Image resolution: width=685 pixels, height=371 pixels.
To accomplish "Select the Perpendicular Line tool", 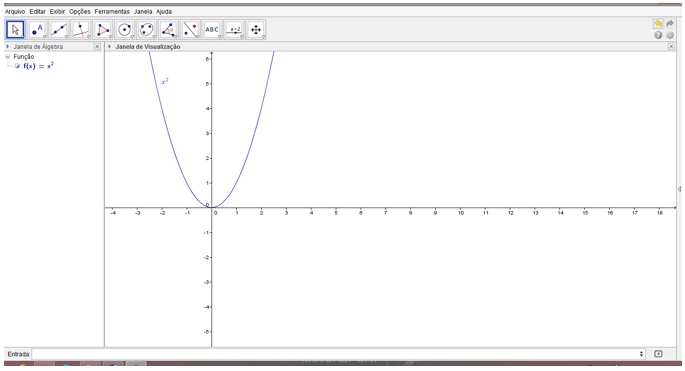I will tap(81, 30).
